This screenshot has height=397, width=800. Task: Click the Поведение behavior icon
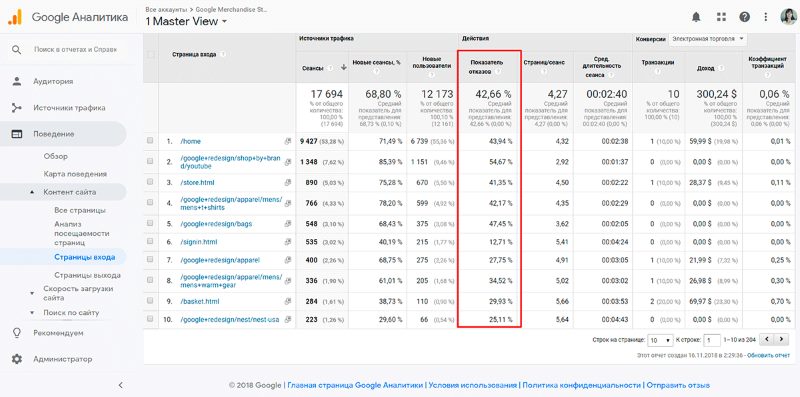[x=17, y=134]
